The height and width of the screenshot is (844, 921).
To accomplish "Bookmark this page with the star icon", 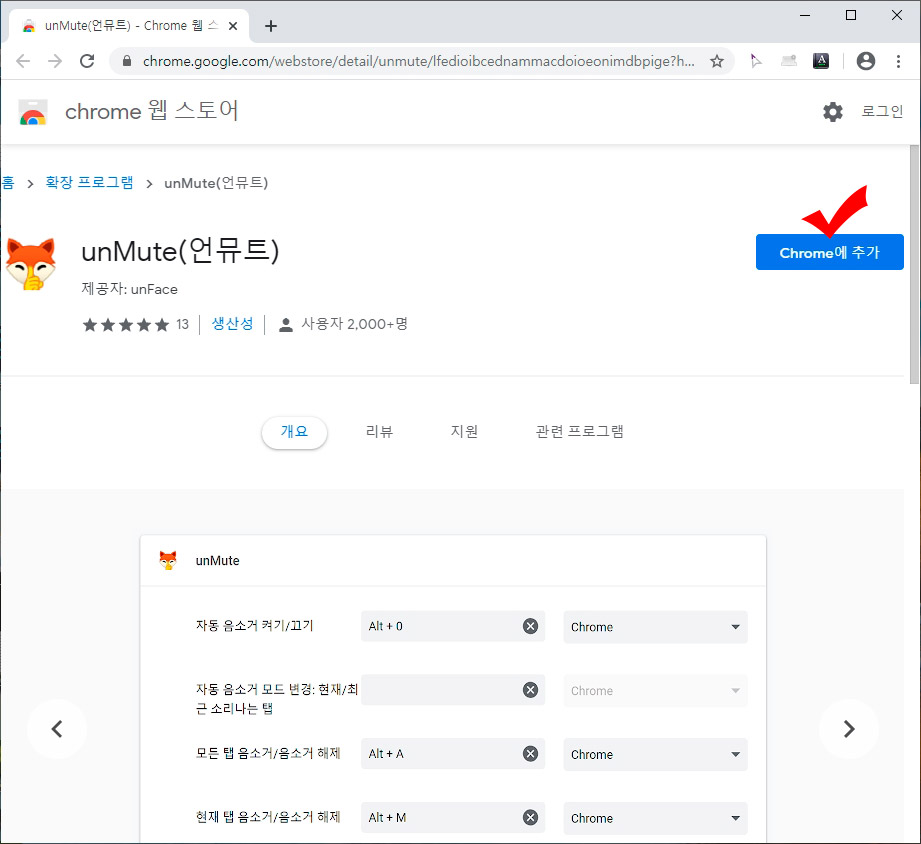I will click(x=717, y=61).
